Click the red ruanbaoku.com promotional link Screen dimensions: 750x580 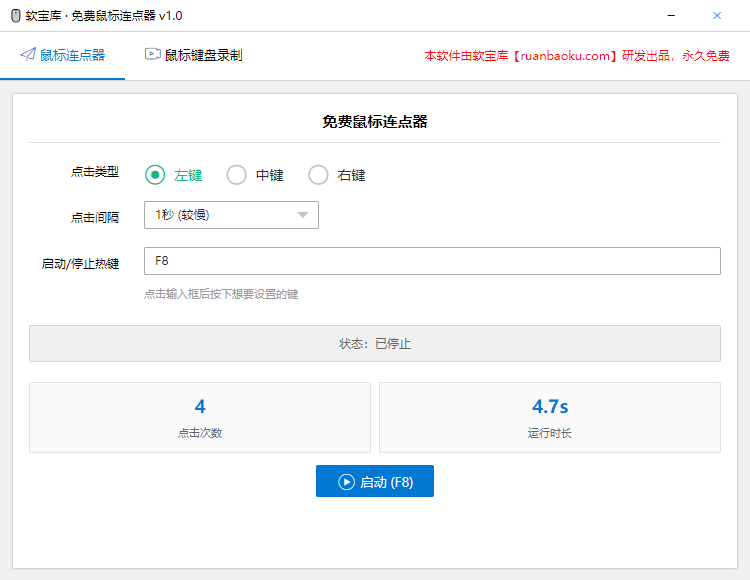coord(577,56)
